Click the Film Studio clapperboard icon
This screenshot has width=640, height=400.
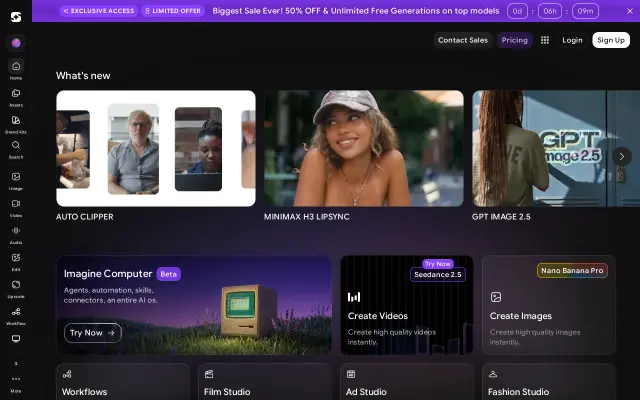[209, 374]
